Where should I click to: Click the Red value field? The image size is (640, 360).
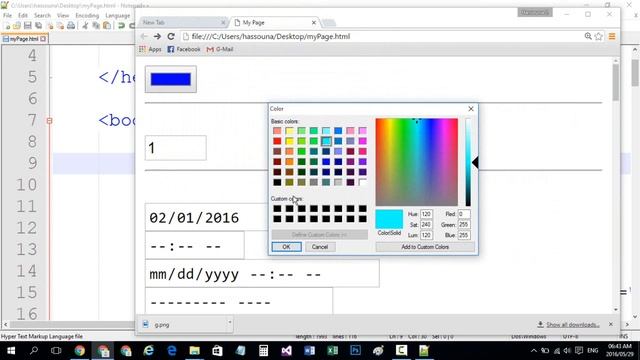tap(464, 214)
